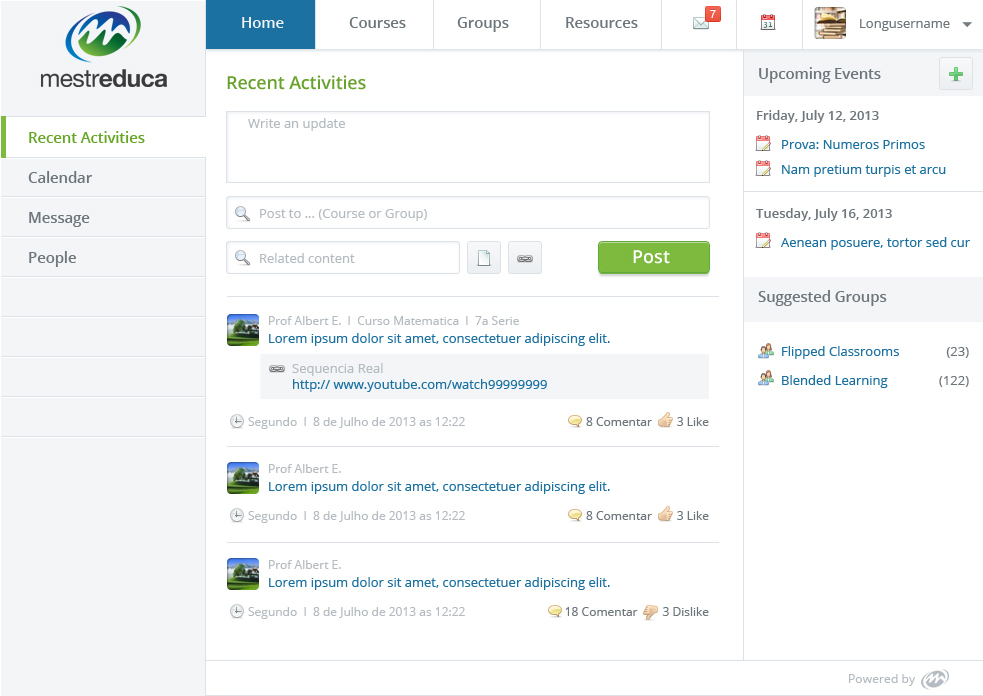Open the Groups tab
This screenshot has height=696, width=983.
482,23
